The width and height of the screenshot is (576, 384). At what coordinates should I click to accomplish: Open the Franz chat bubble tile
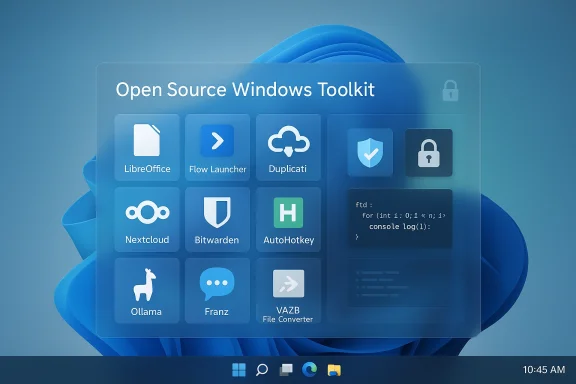217,291
